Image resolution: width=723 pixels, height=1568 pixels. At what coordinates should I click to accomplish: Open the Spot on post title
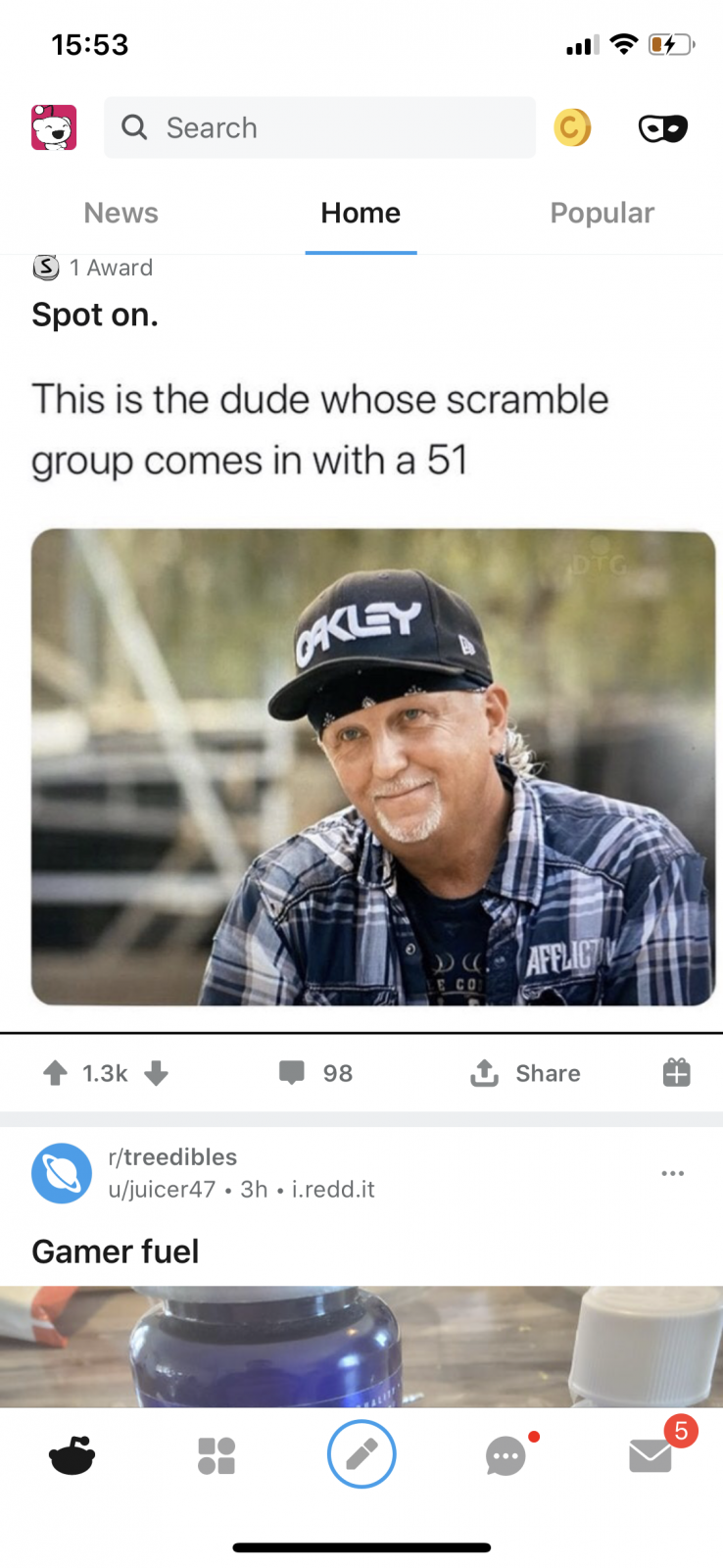pos(95,315)
